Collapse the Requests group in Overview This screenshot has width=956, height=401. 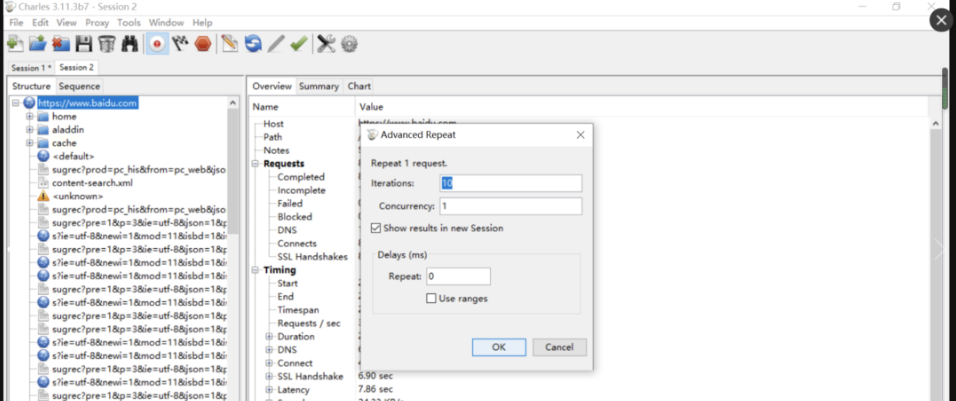click(x=255, y=163)
